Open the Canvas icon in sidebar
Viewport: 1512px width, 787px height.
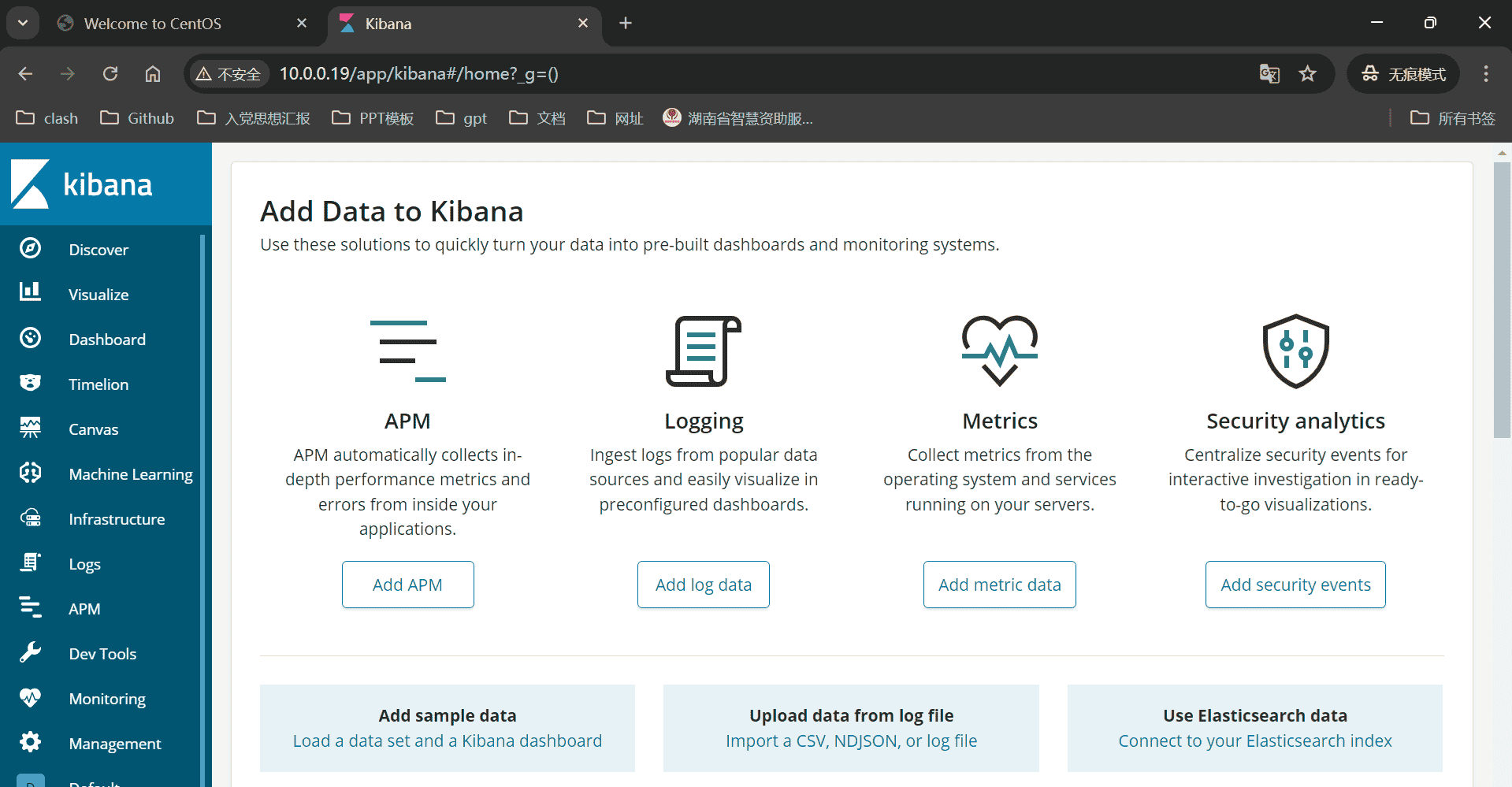(x=30, y=428)
